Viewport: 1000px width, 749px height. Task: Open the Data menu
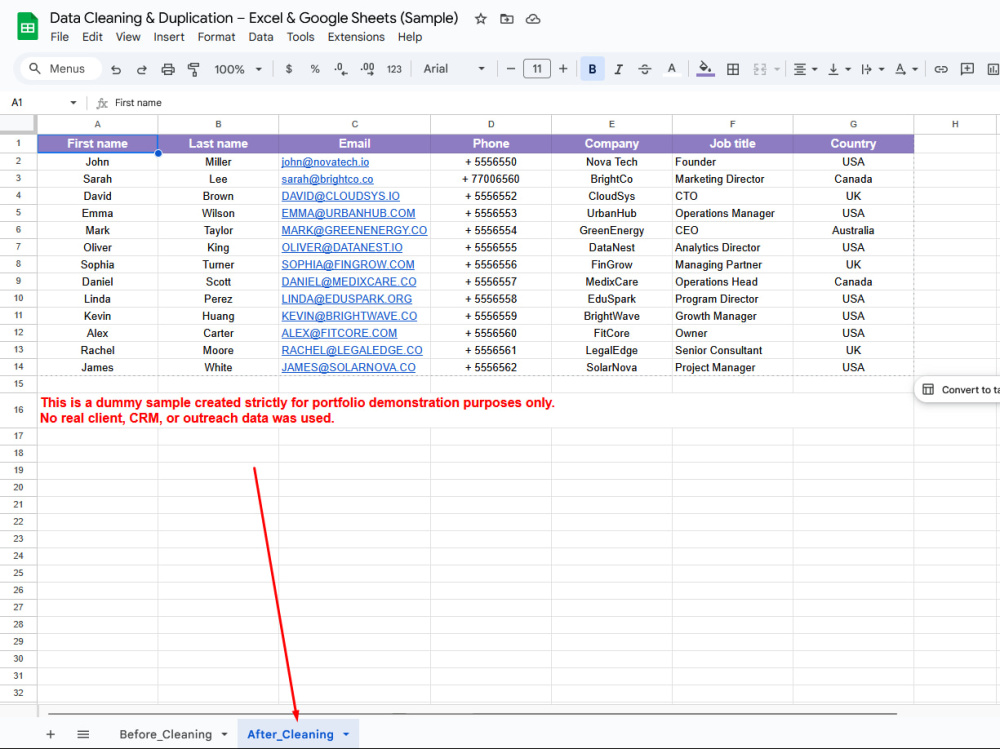point(261,37)
